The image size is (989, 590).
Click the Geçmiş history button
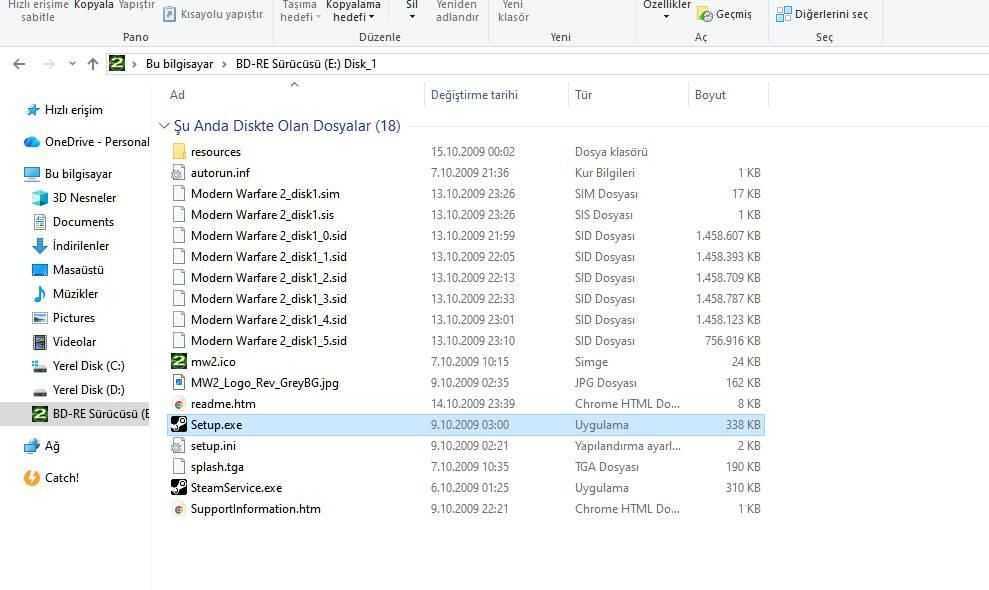(725, 14)
